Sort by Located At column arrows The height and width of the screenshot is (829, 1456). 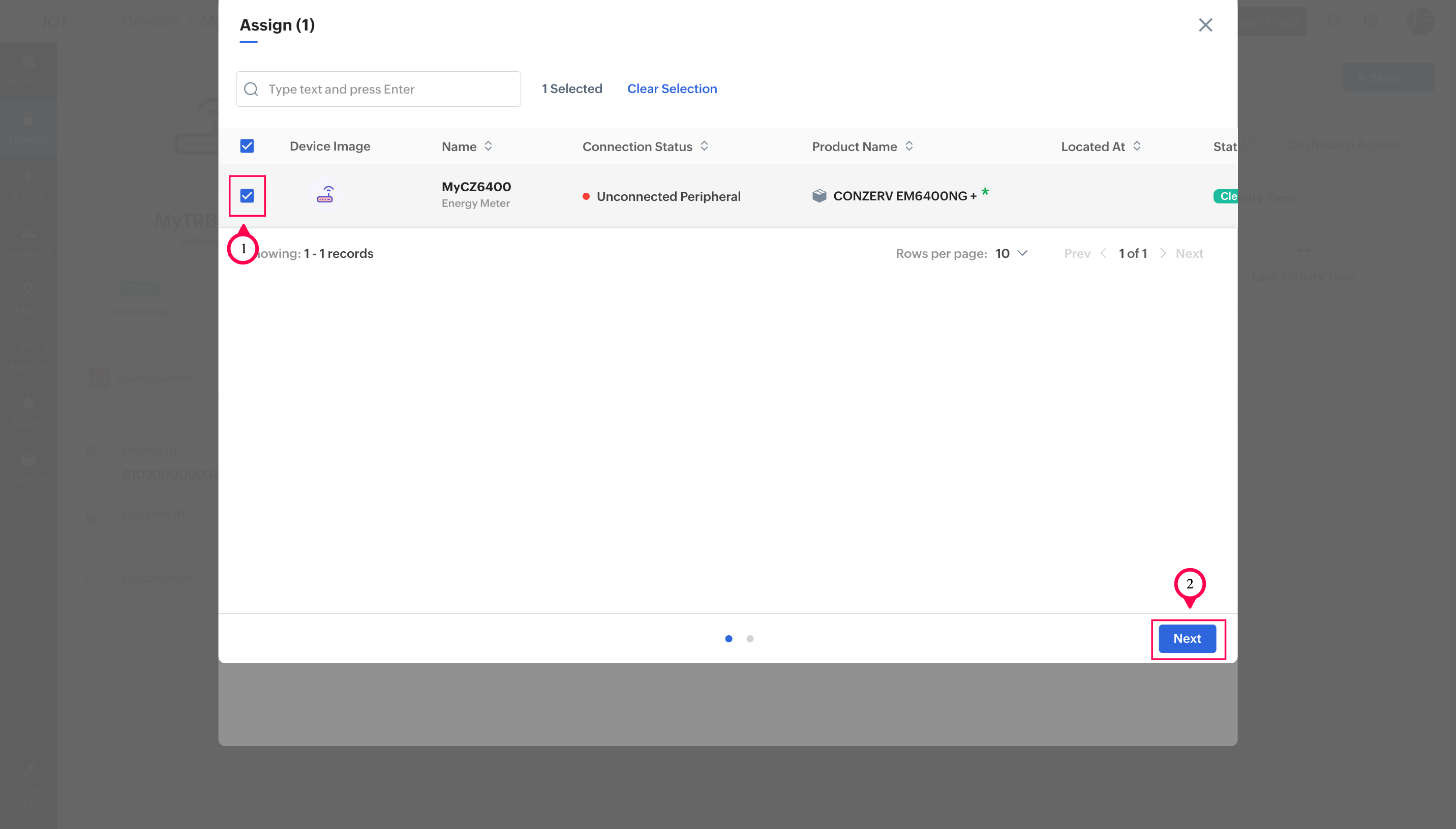coord(1136,146)
